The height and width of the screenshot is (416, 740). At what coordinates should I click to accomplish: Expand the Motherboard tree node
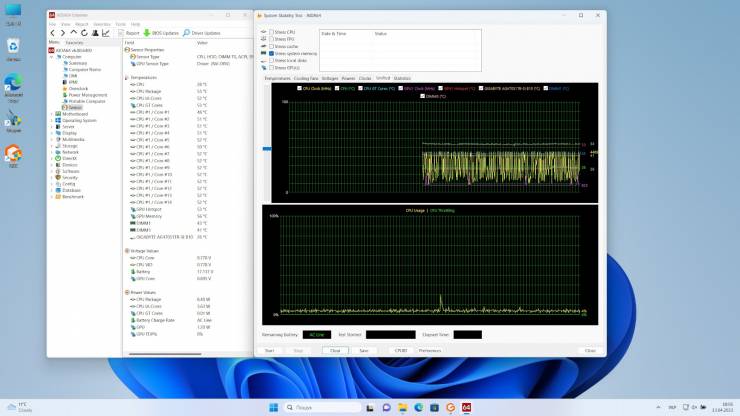pyautogui.click(x=52, y=114)
